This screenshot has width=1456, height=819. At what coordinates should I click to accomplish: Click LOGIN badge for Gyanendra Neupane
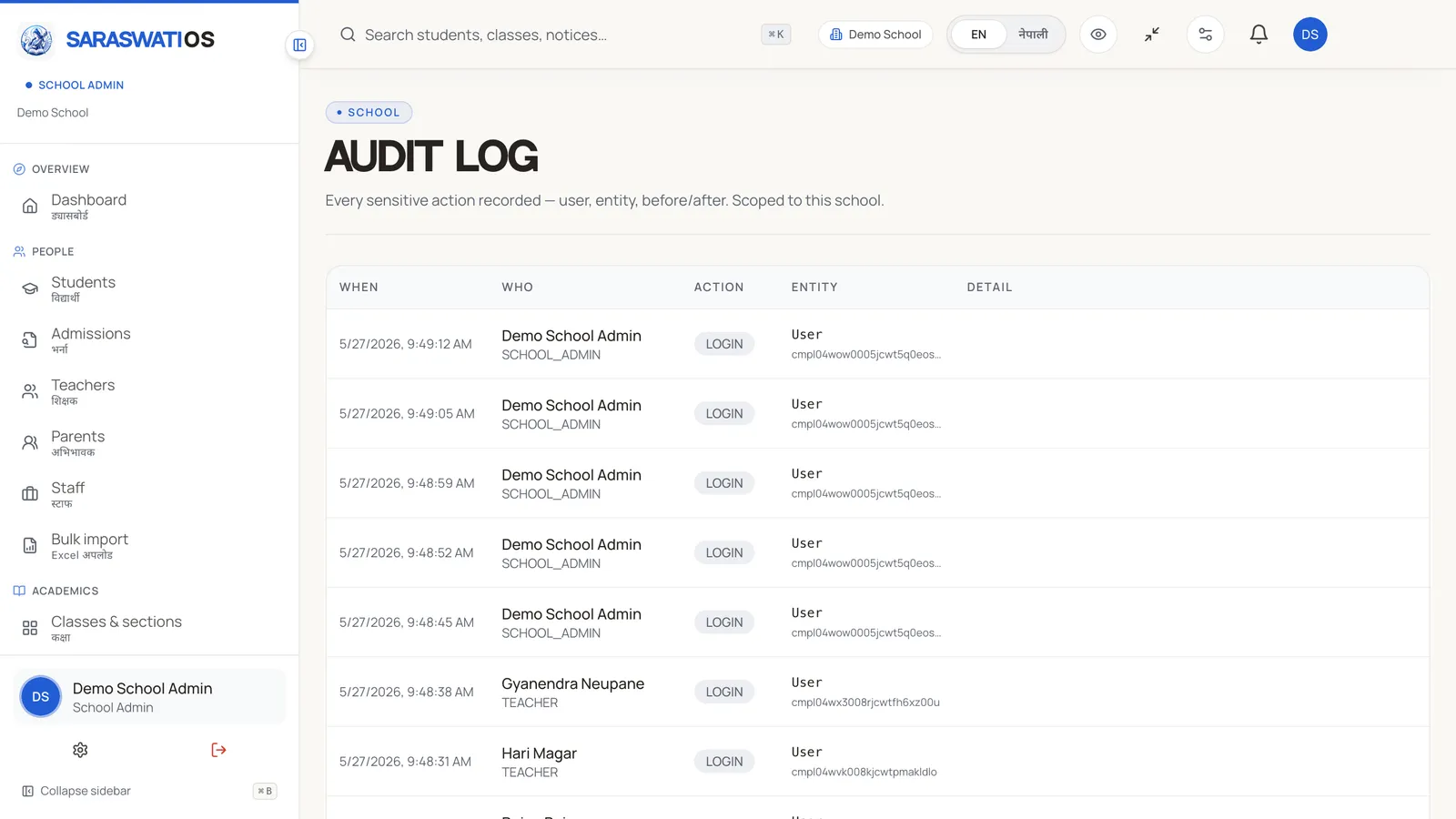coord(724,693)
